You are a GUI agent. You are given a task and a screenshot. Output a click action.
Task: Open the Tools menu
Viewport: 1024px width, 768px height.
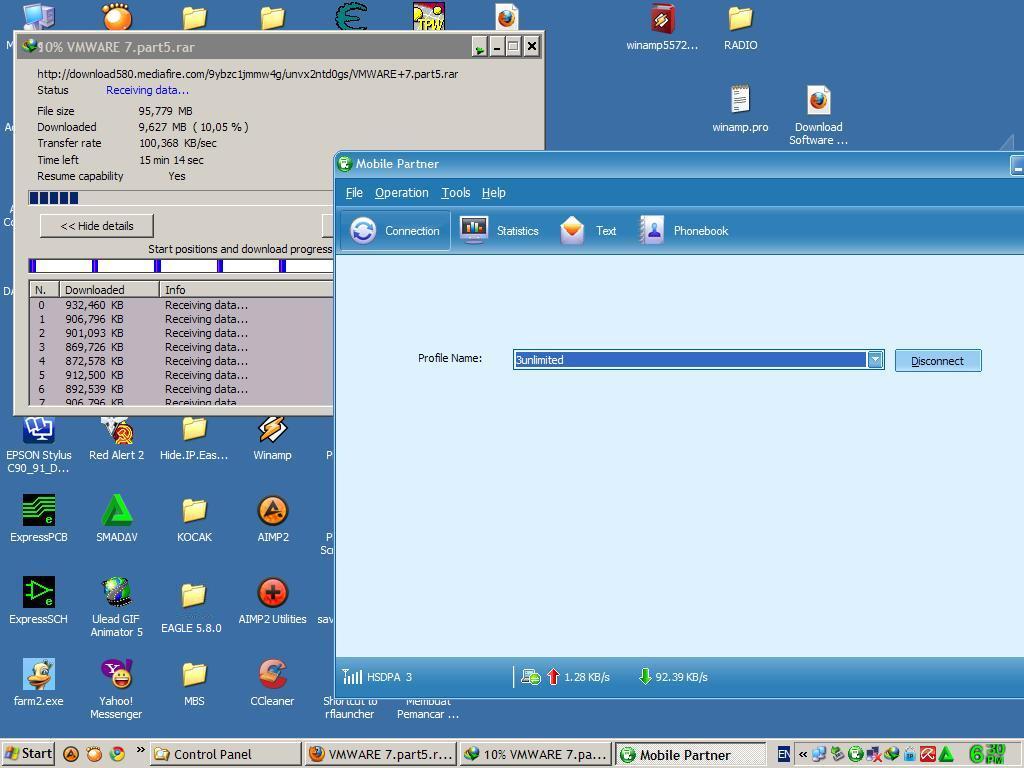click(x=455, y=193)
